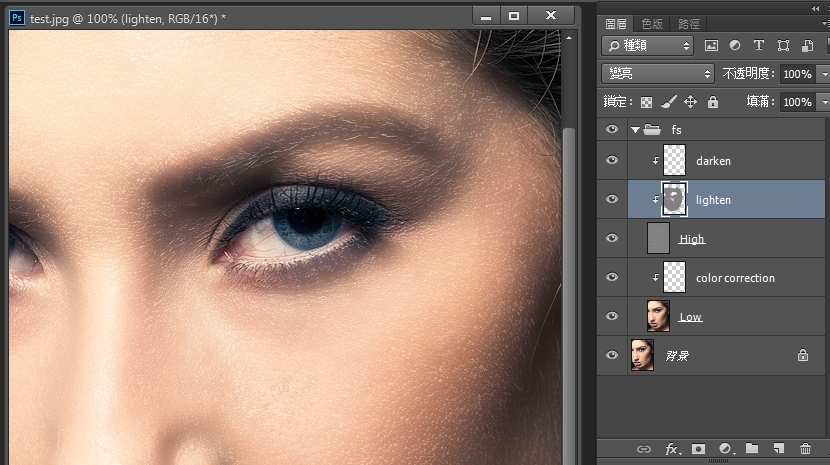Open layer style fx menu
The height and width of the screenshot is (465, 830).
[672, 449]
